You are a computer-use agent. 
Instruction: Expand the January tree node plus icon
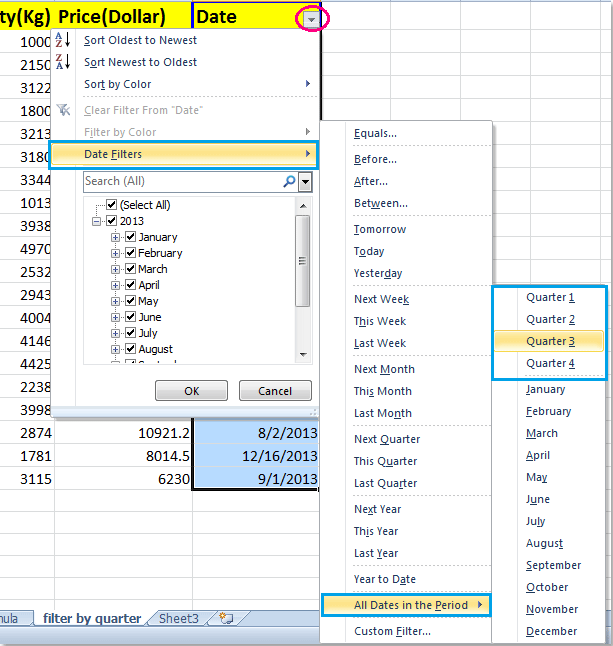116,237
